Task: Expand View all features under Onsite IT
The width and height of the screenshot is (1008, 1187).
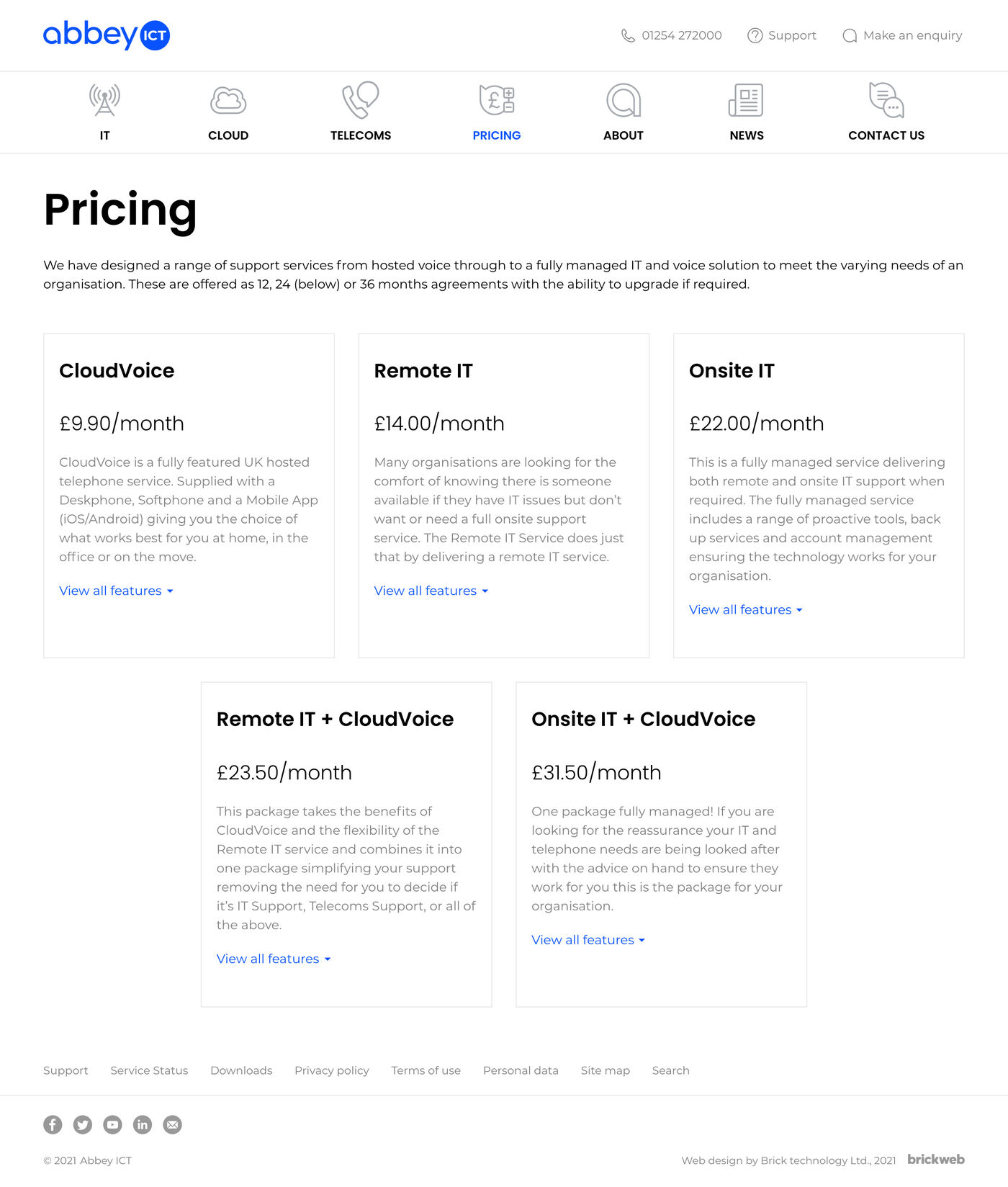Action: (x=745, y=609)
